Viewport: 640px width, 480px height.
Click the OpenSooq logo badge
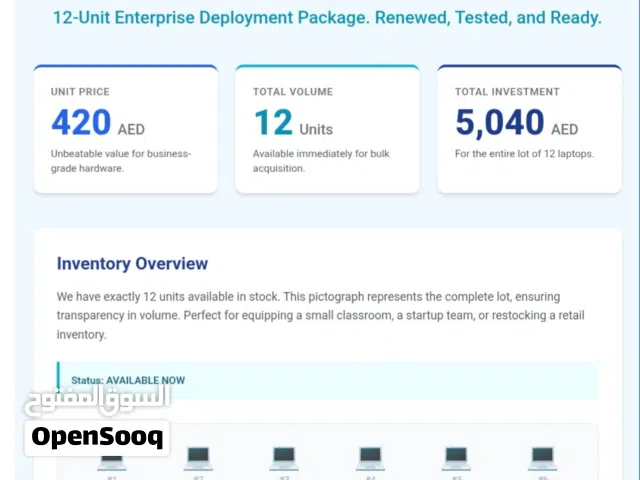coord(97,436)
